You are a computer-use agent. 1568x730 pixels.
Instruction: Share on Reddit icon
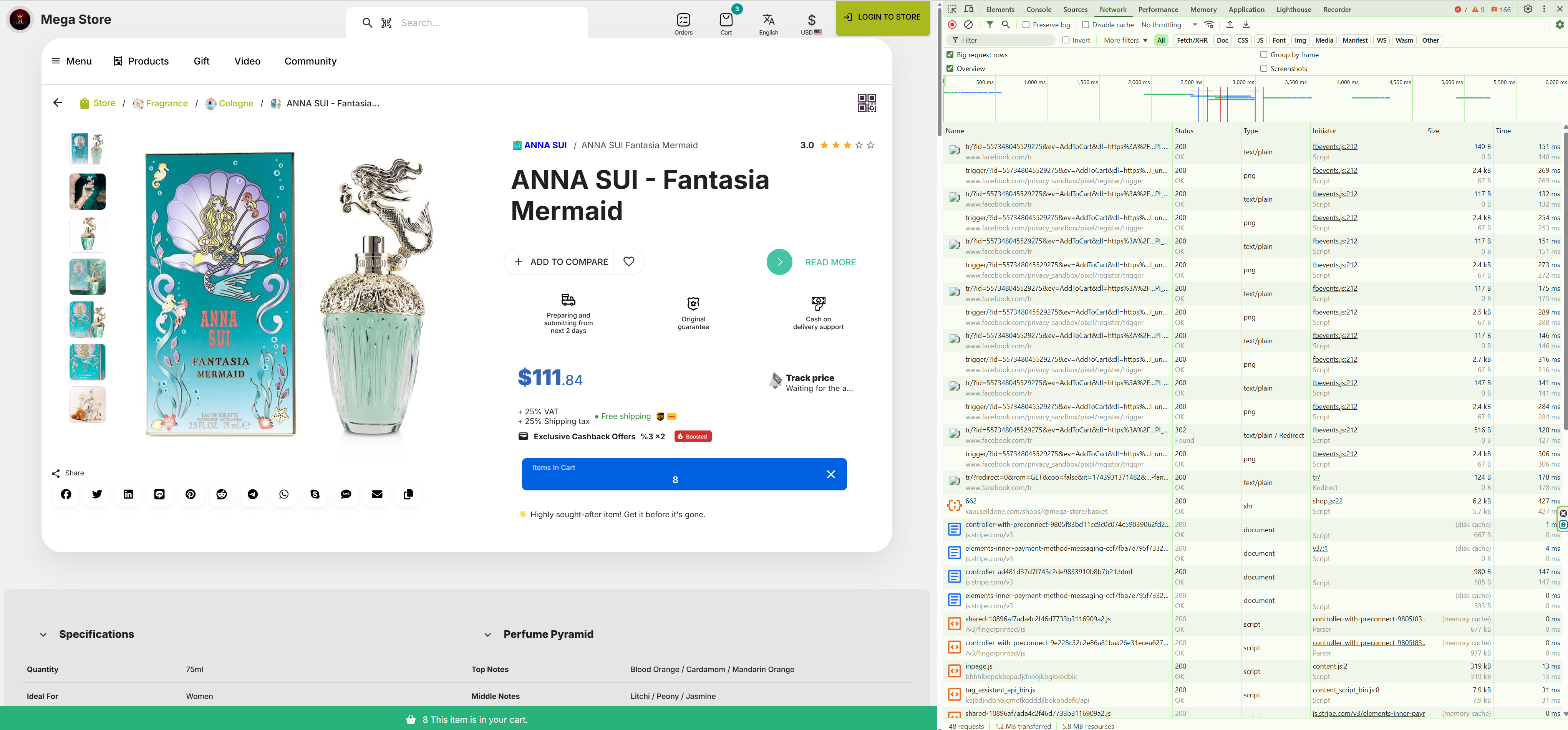click(x=222, y=494)
